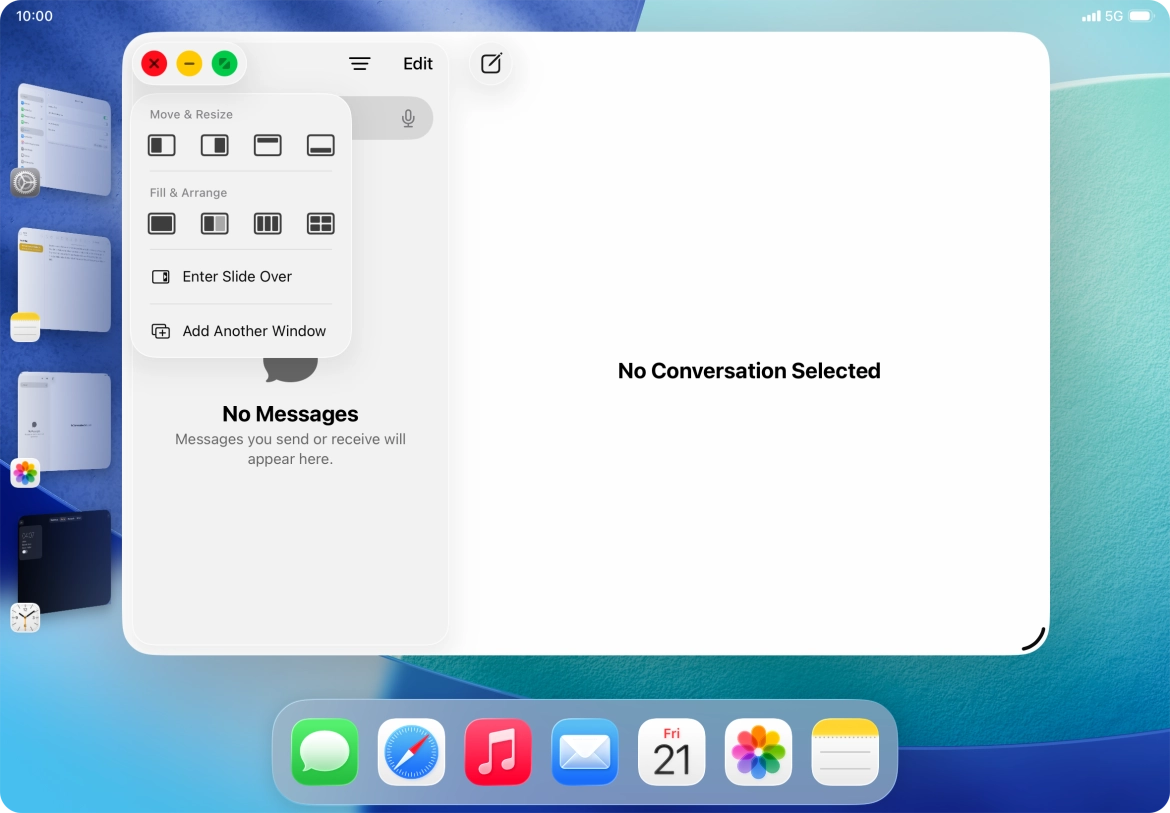Open the conversation filters icon
This screenshot has width=1170, height=813.
359,63
